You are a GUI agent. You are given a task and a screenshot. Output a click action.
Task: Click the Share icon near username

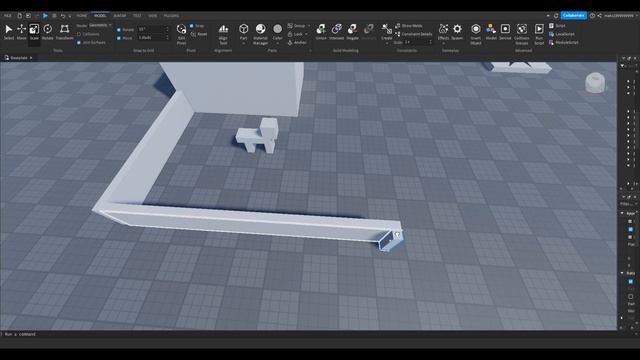tap(599, 16)
